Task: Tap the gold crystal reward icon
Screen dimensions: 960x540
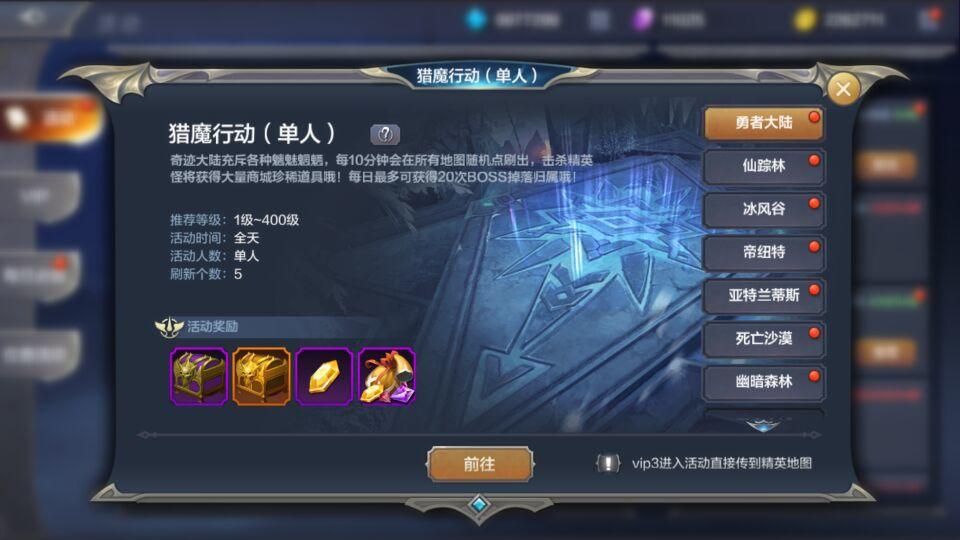Action: tap(324, 377)
